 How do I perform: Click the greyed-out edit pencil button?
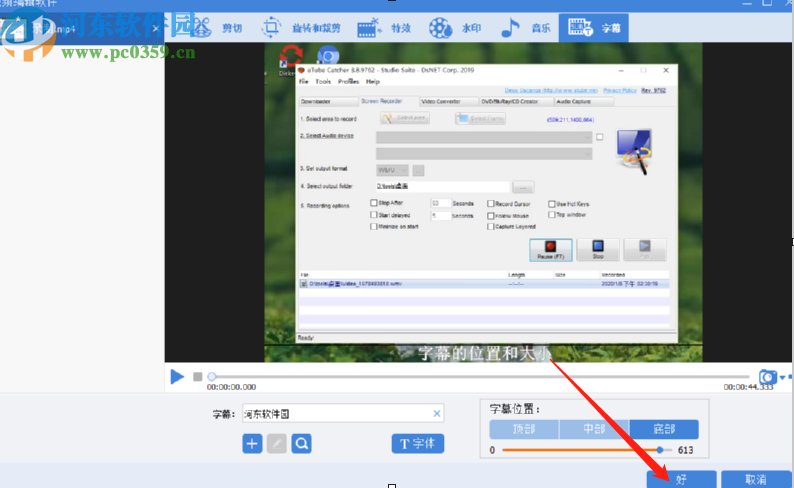(x=276, y=444)
